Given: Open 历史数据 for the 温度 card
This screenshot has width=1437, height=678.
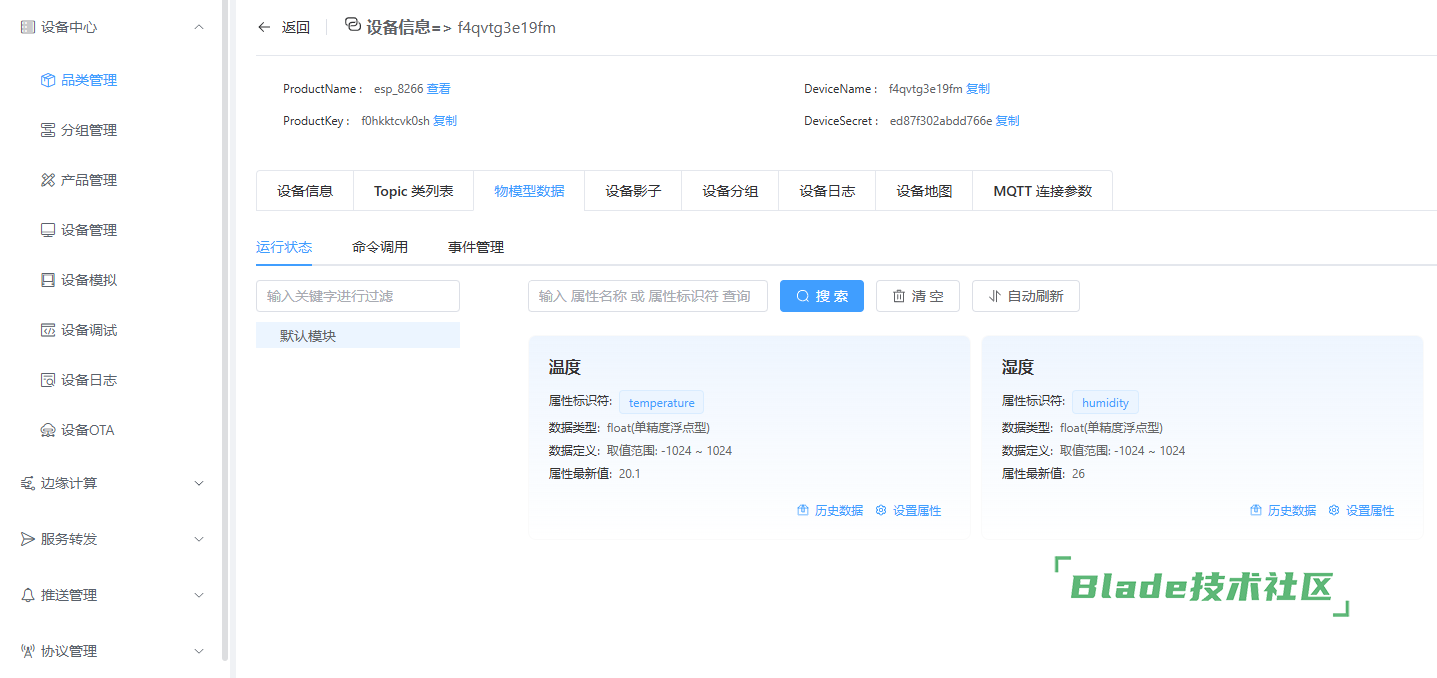Looking at the screenshot, I should tap(830, 510).
